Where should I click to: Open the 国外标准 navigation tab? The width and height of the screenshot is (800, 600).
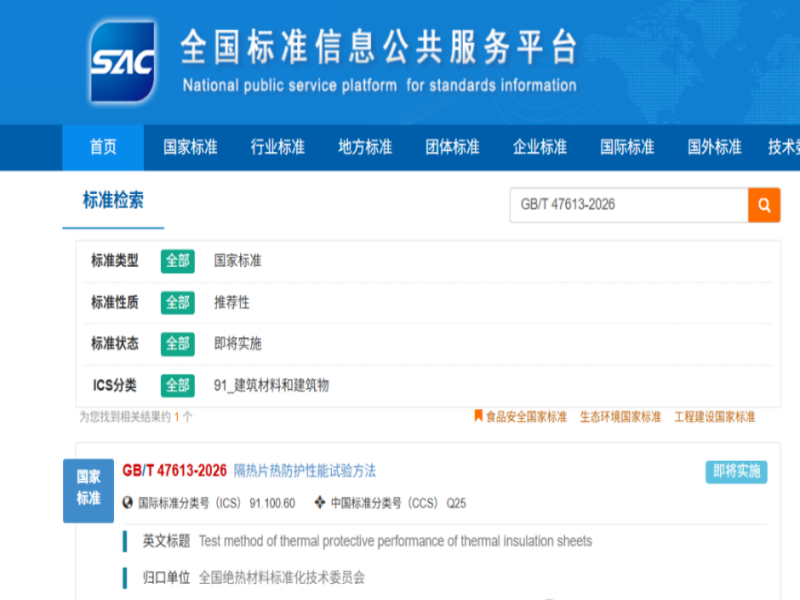pos(714,147)
